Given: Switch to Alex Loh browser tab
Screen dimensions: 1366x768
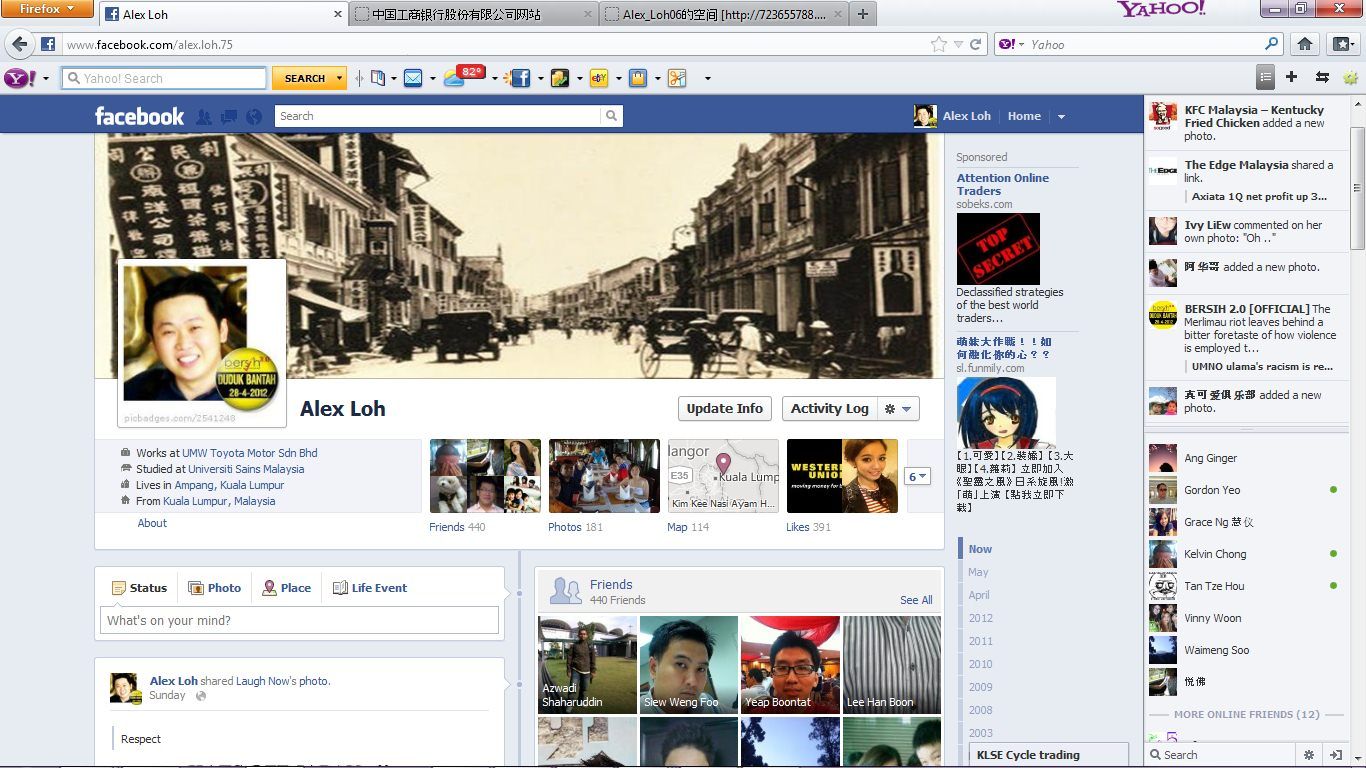Looking at the screenshot, I should (223, 14).
